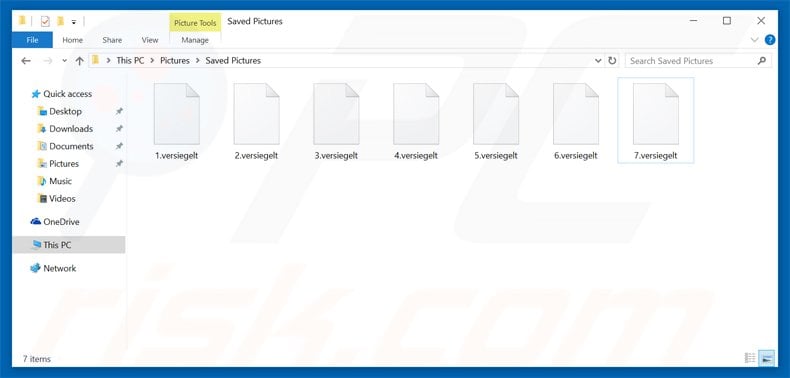Screen dimensions: 790x378
Task: Expand the This PC breadcrumb chevron
Action: pos(152,61)
